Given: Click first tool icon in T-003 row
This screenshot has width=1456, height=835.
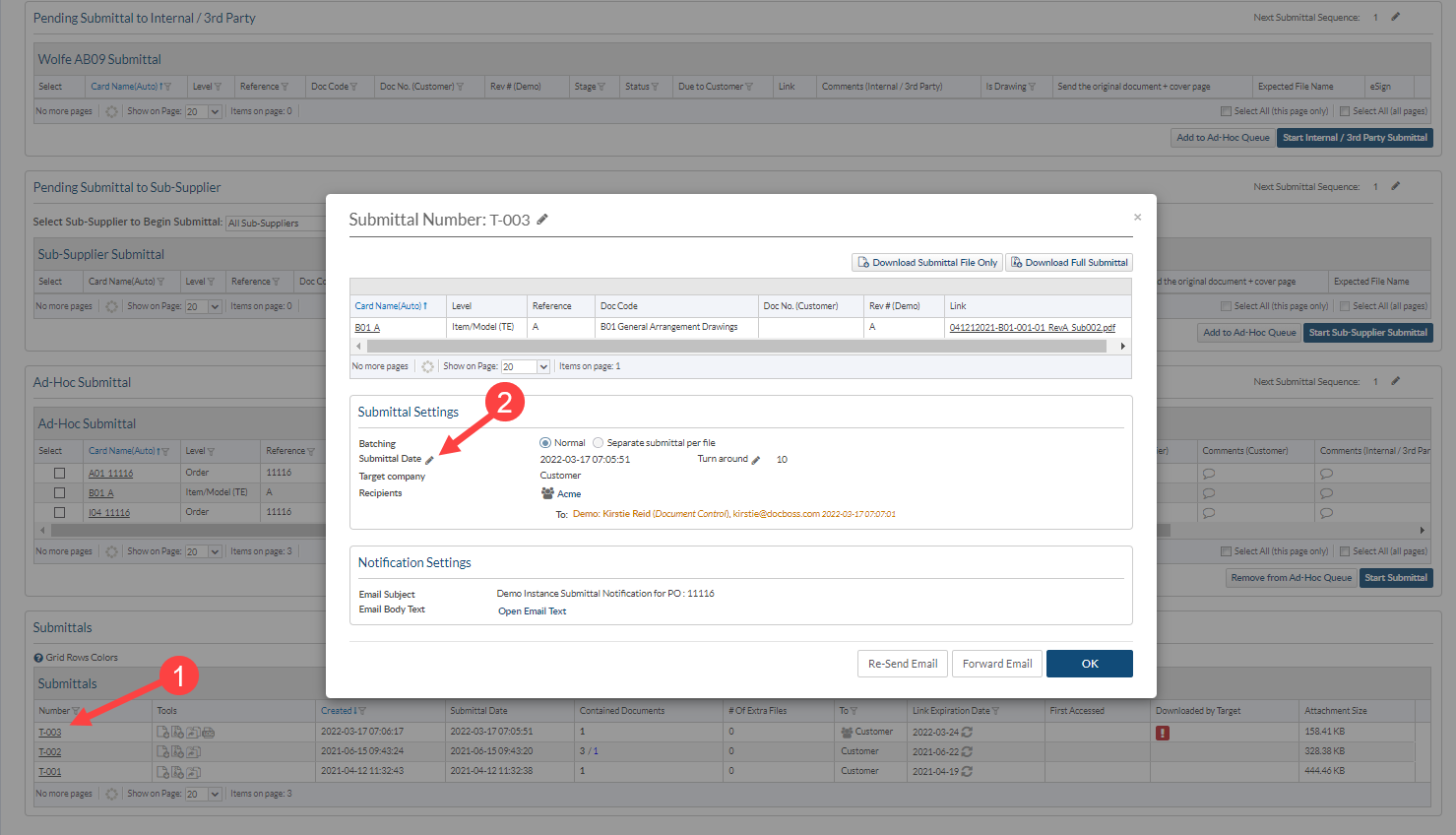Looking at the screenshot, I should point(162,733).
